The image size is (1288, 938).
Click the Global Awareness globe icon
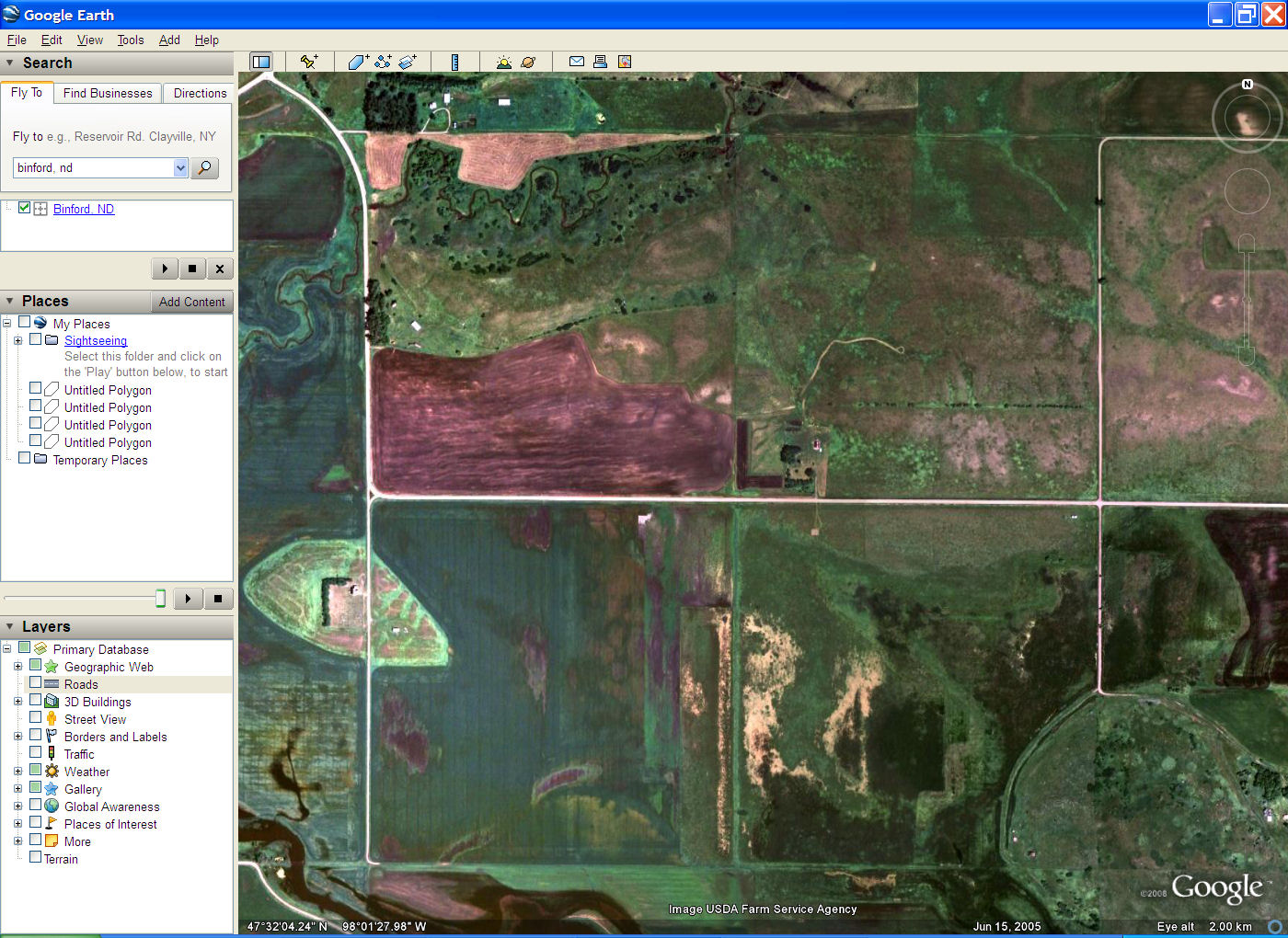click(x=52, y=806)
